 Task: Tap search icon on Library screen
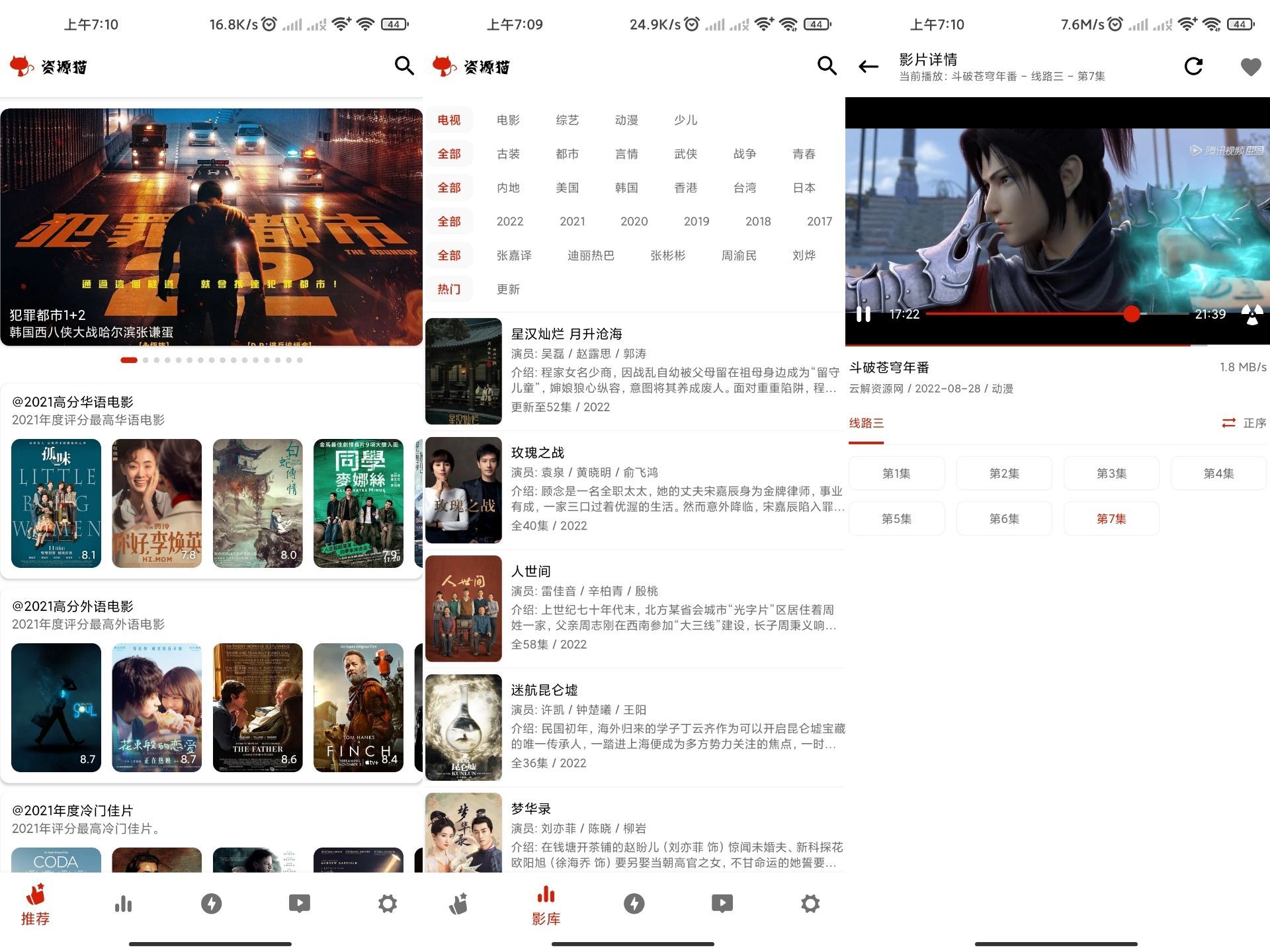coord(826,65)
